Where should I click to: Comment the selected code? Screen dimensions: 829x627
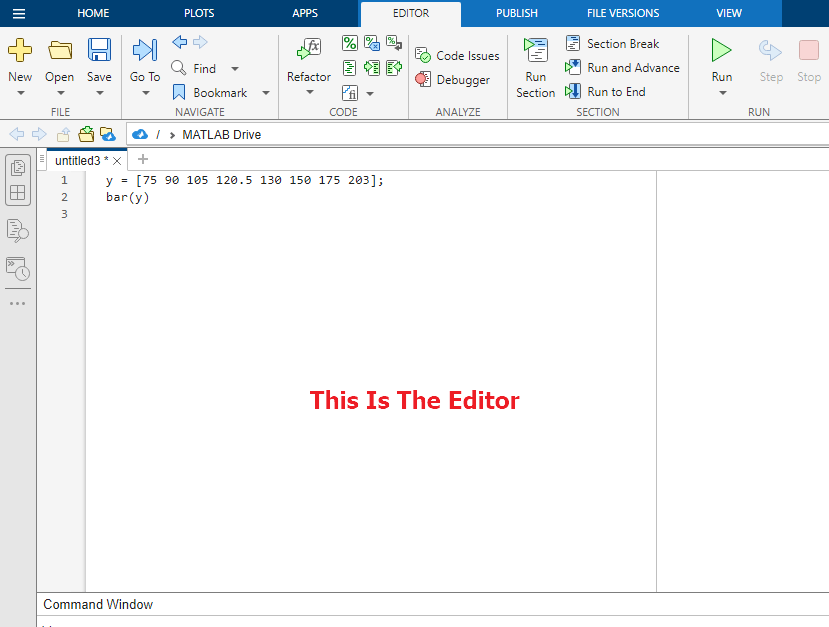point(350,43)
